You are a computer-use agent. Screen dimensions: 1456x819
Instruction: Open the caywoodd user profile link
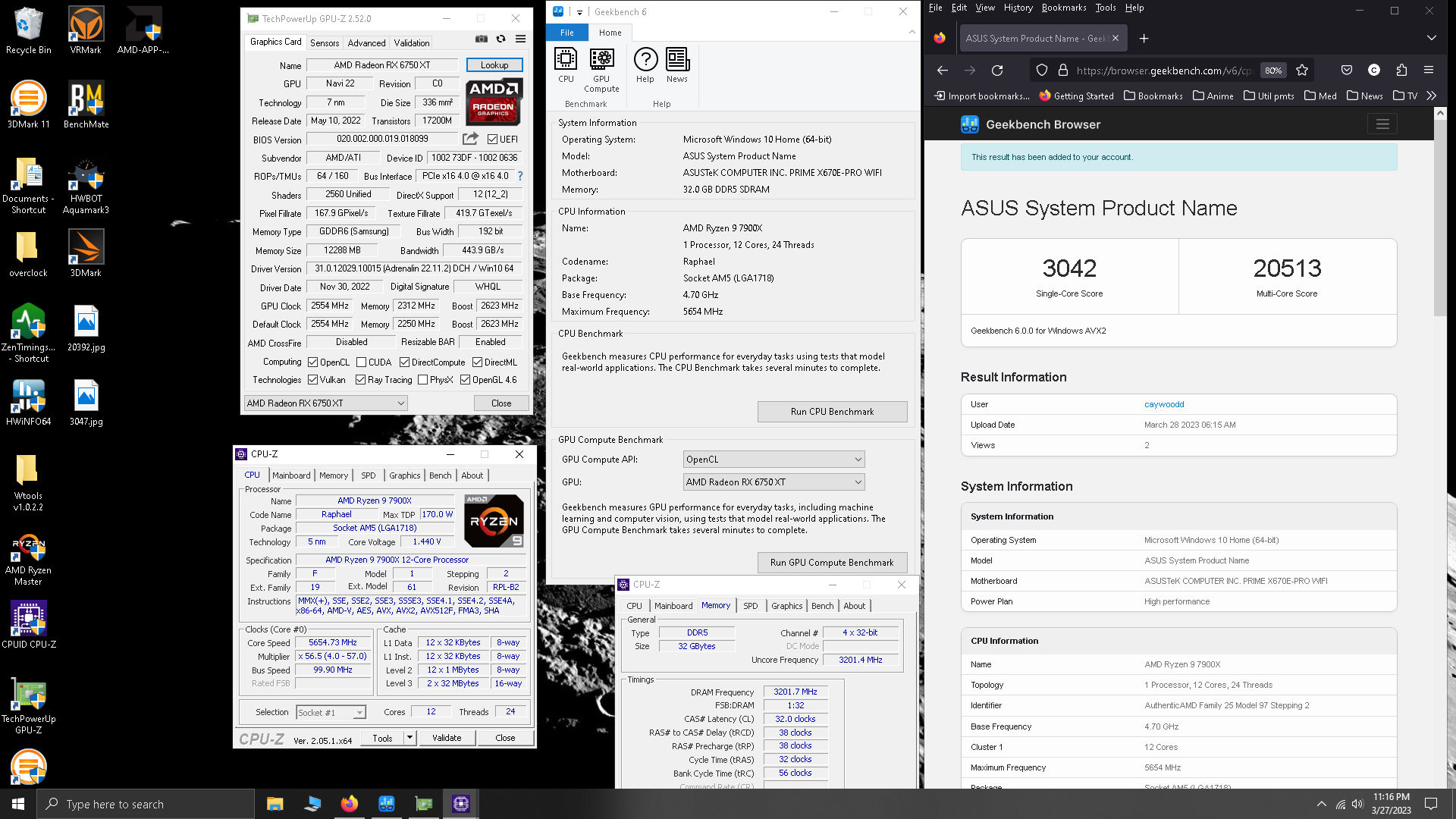(x=1164, y=404)
